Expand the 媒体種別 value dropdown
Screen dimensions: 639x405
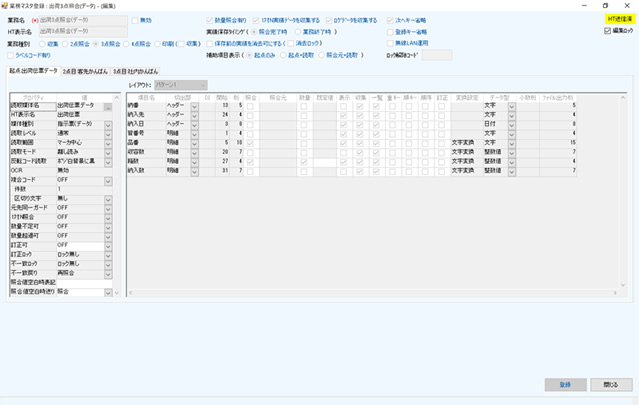[x=106, y=123]
